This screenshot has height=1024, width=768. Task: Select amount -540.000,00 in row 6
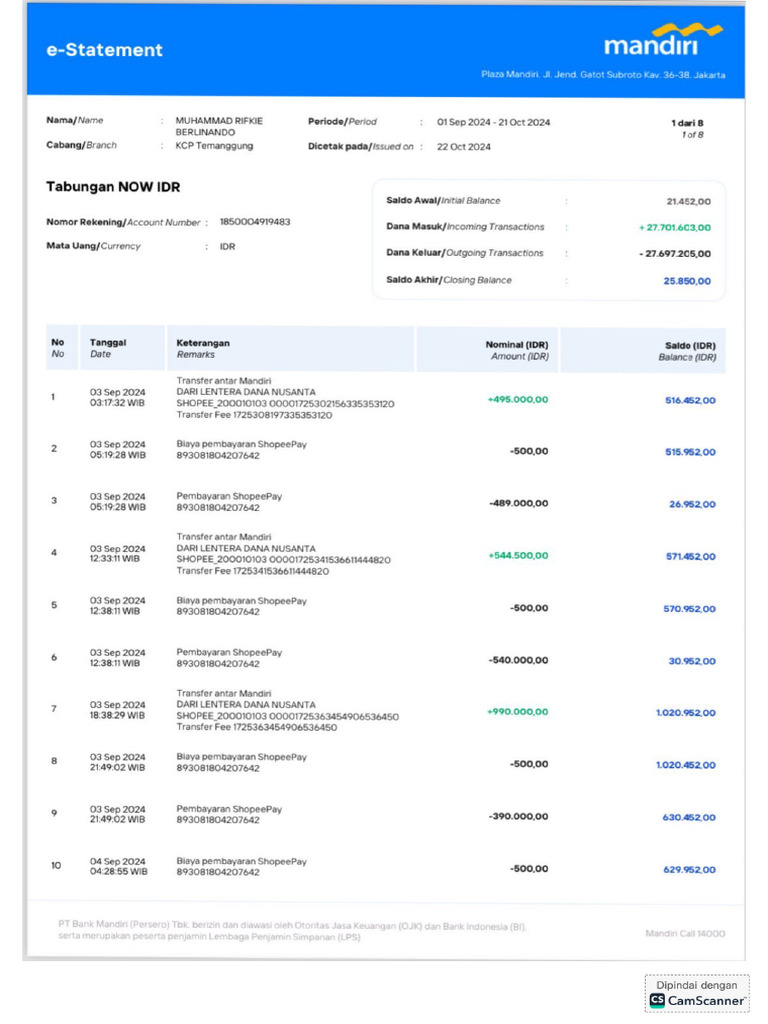coord(519,660)
